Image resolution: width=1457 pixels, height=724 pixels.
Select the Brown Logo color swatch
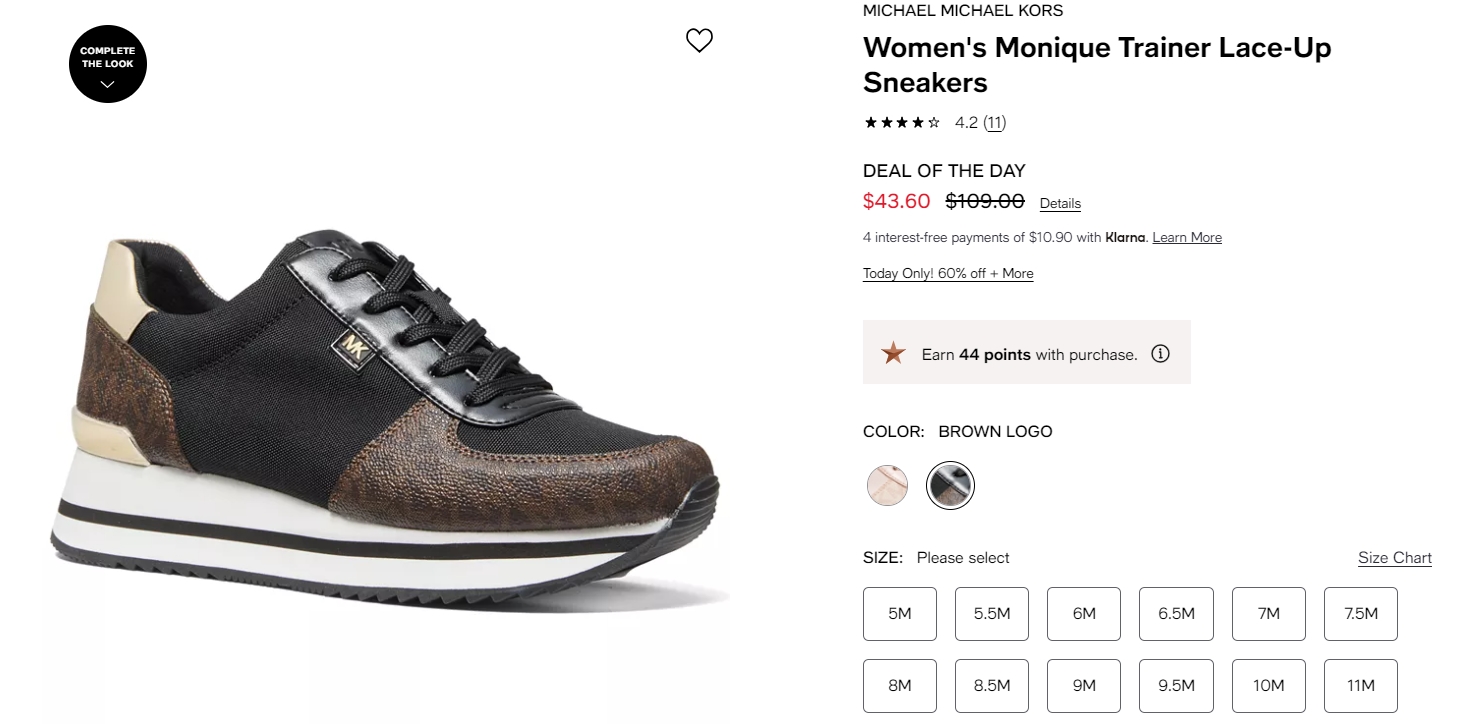tap(949, 486)
